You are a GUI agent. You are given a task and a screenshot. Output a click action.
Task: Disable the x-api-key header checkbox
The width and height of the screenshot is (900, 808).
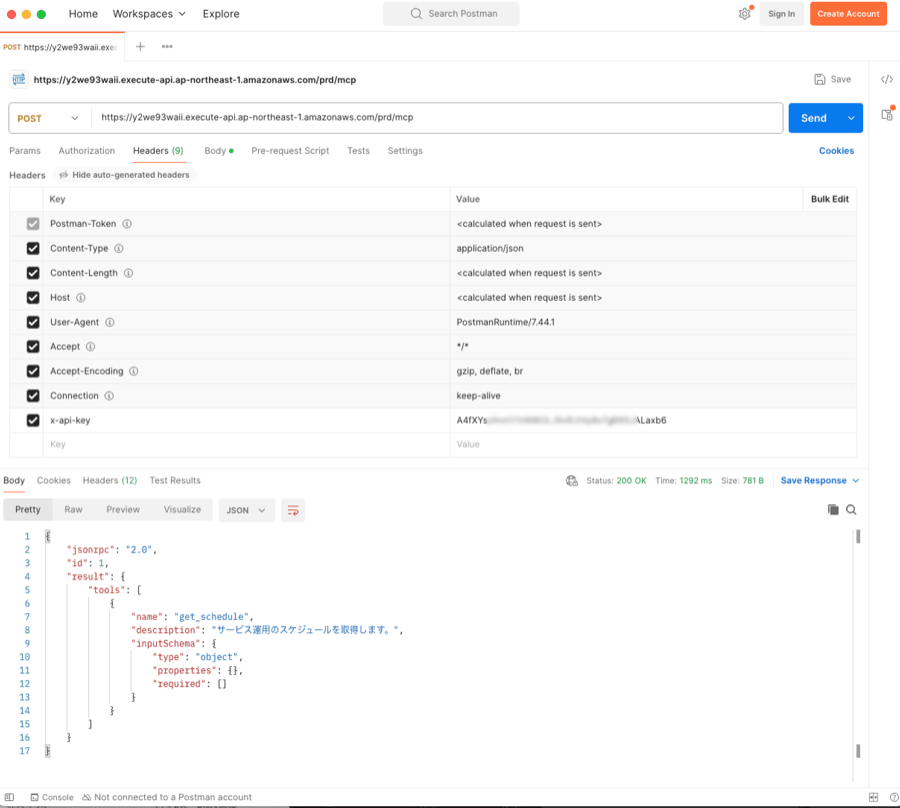tap(33, 421)
